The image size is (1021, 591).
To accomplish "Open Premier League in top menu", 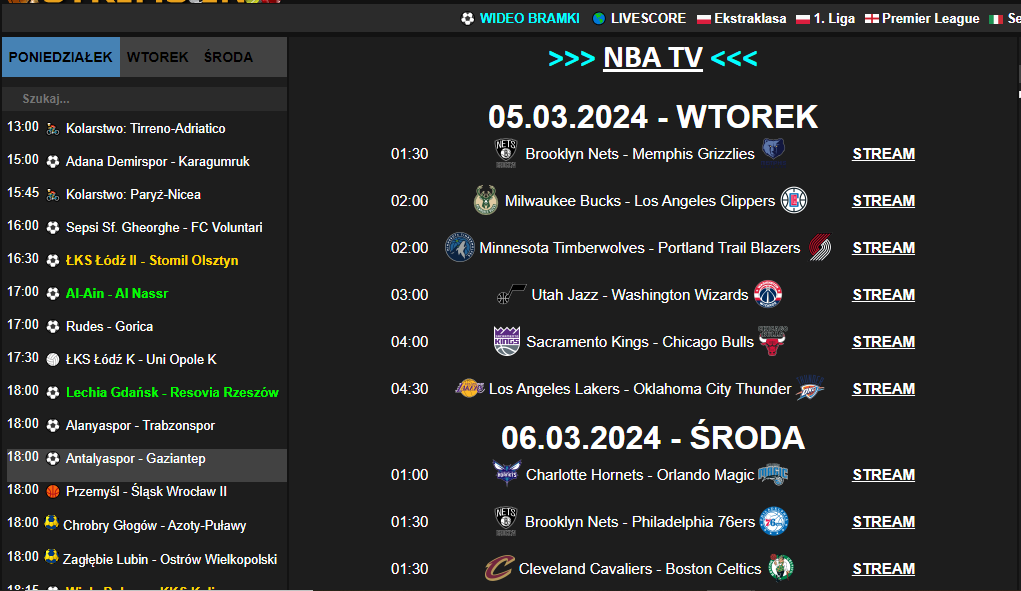I will tap(930, 19).
